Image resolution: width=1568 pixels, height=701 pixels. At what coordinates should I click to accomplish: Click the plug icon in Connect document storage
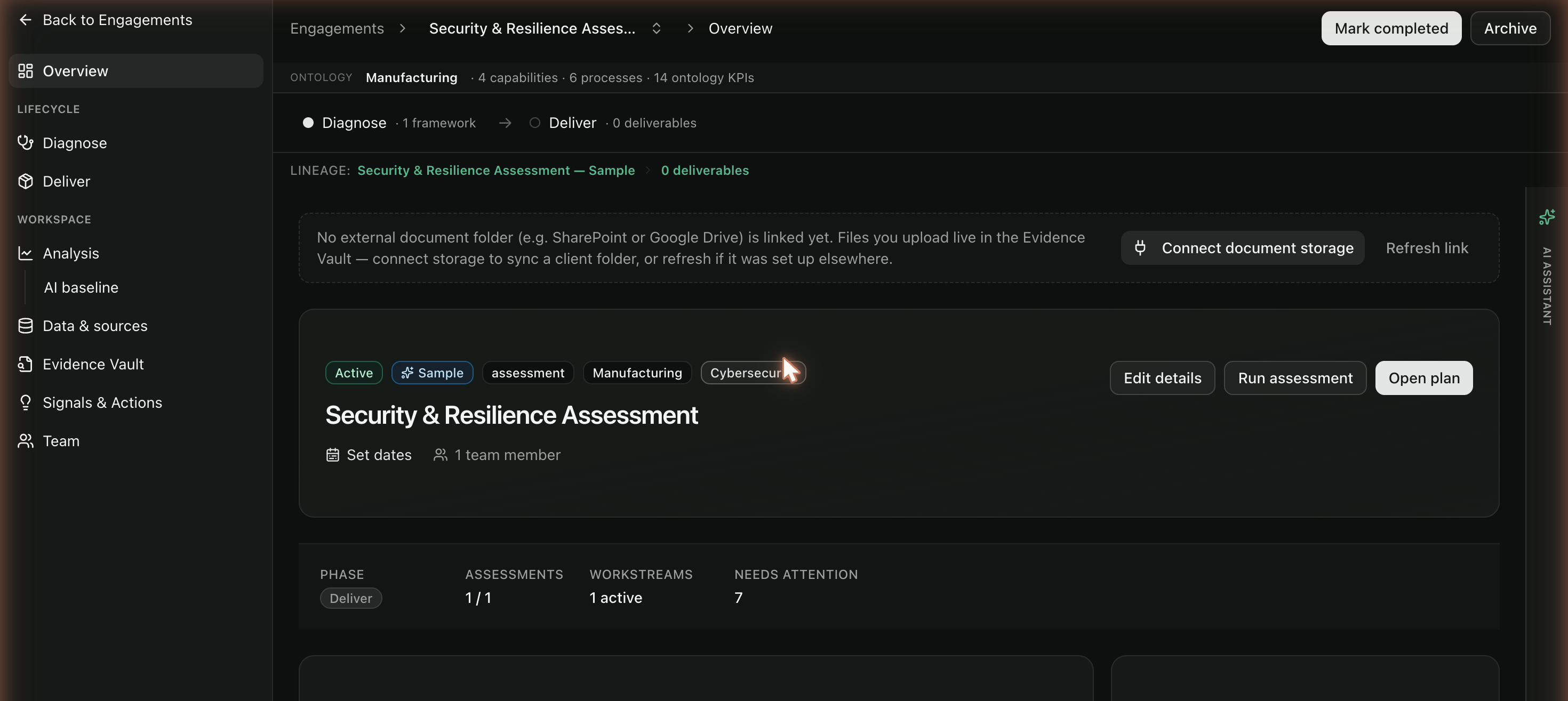[x=1140, y=248]
